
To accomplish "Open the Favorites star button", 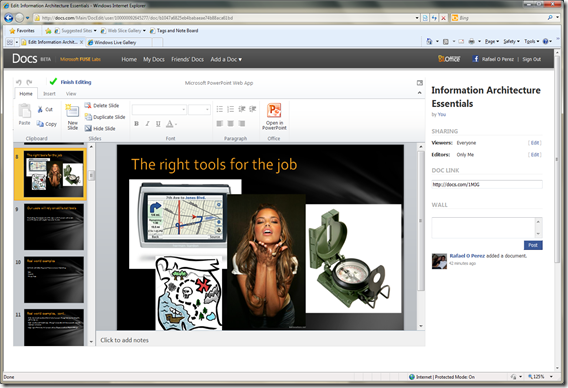I will coord(22,31).
